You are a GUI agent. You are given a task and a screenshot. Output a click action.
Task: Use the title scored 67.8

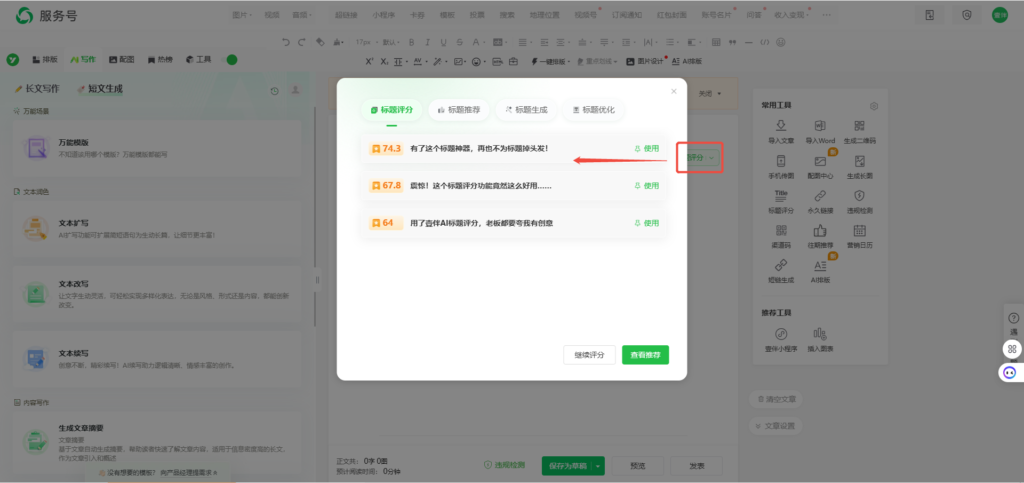pos(646,186)
